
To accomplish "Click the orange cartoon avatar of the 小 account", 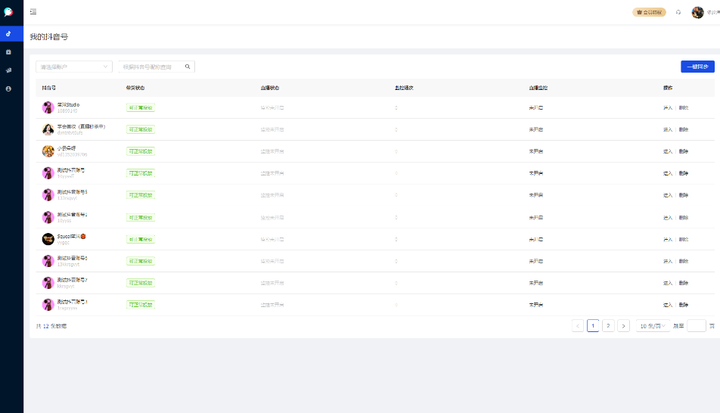I will 48,151.
